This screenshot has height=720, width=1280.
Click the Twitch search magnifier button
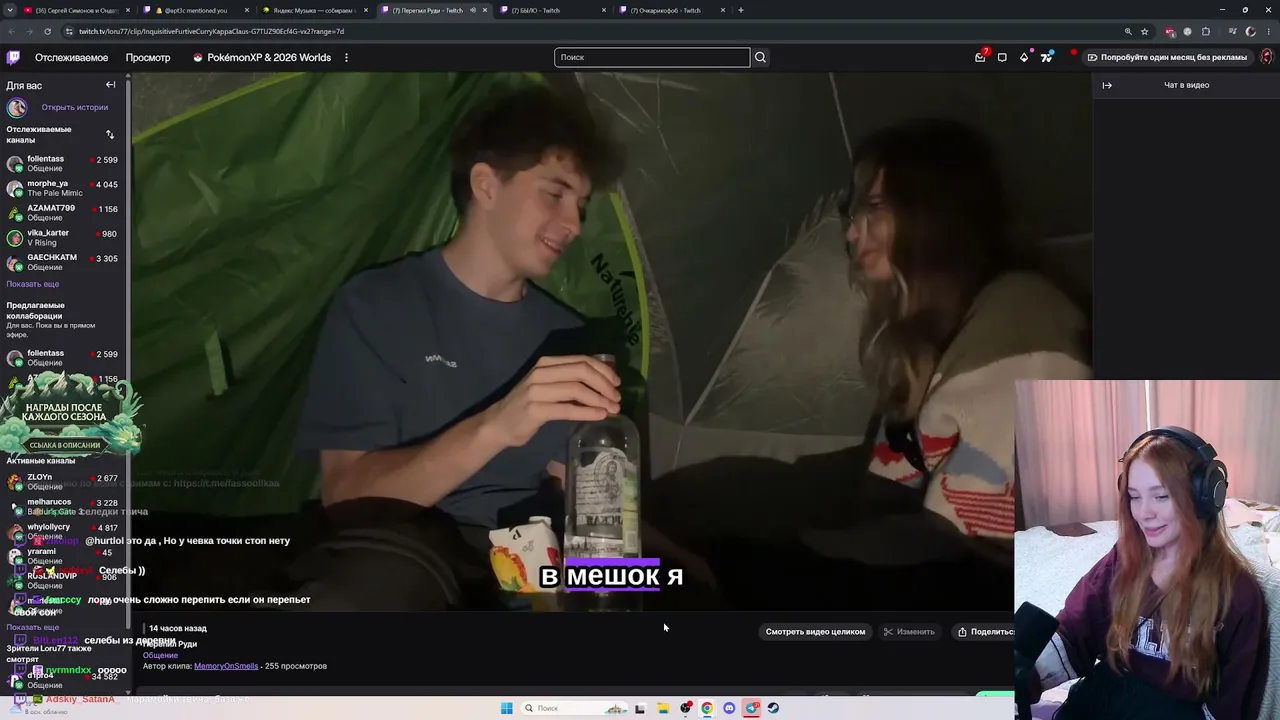pos(760,57)
